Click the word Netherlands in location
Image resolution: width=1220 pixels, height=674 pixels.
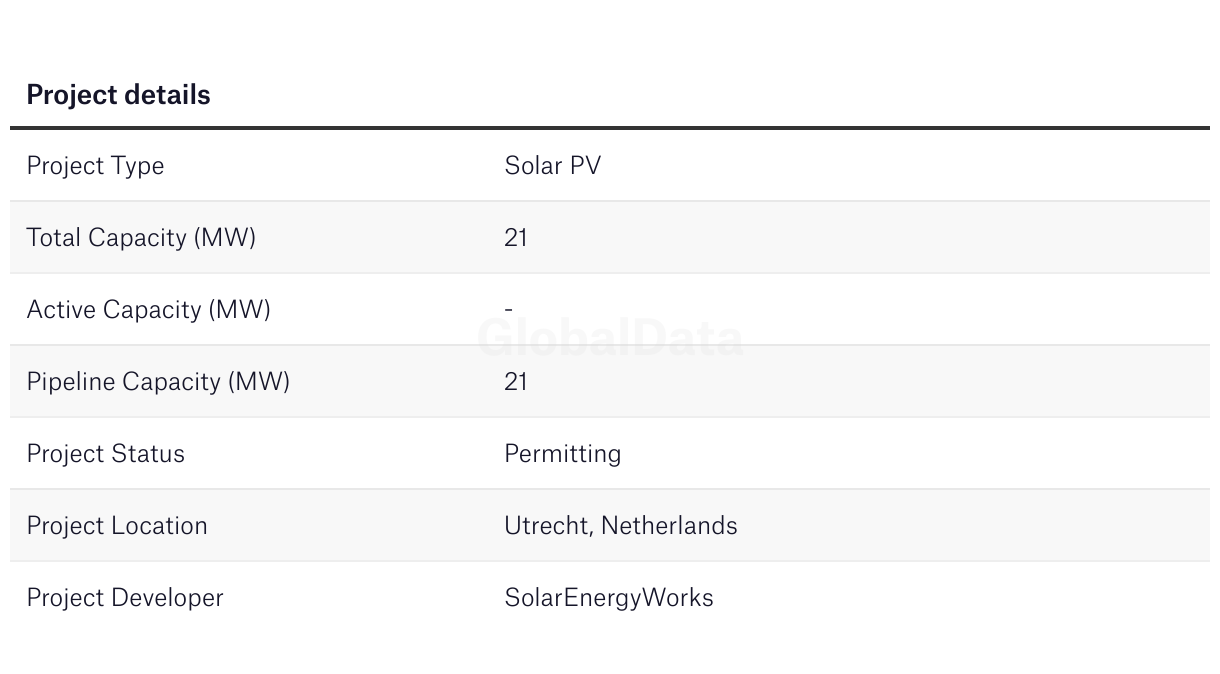coord(669,525)
